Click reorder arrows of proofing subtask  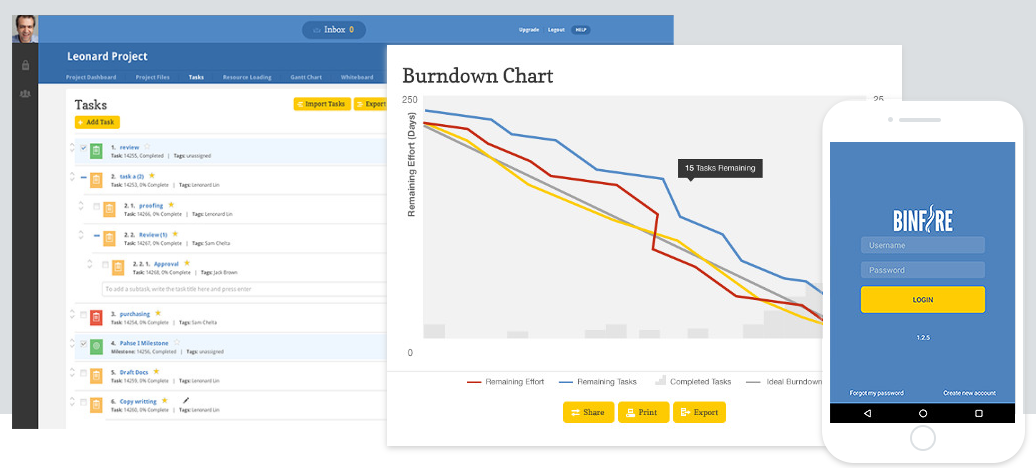(x=81, y=206)
